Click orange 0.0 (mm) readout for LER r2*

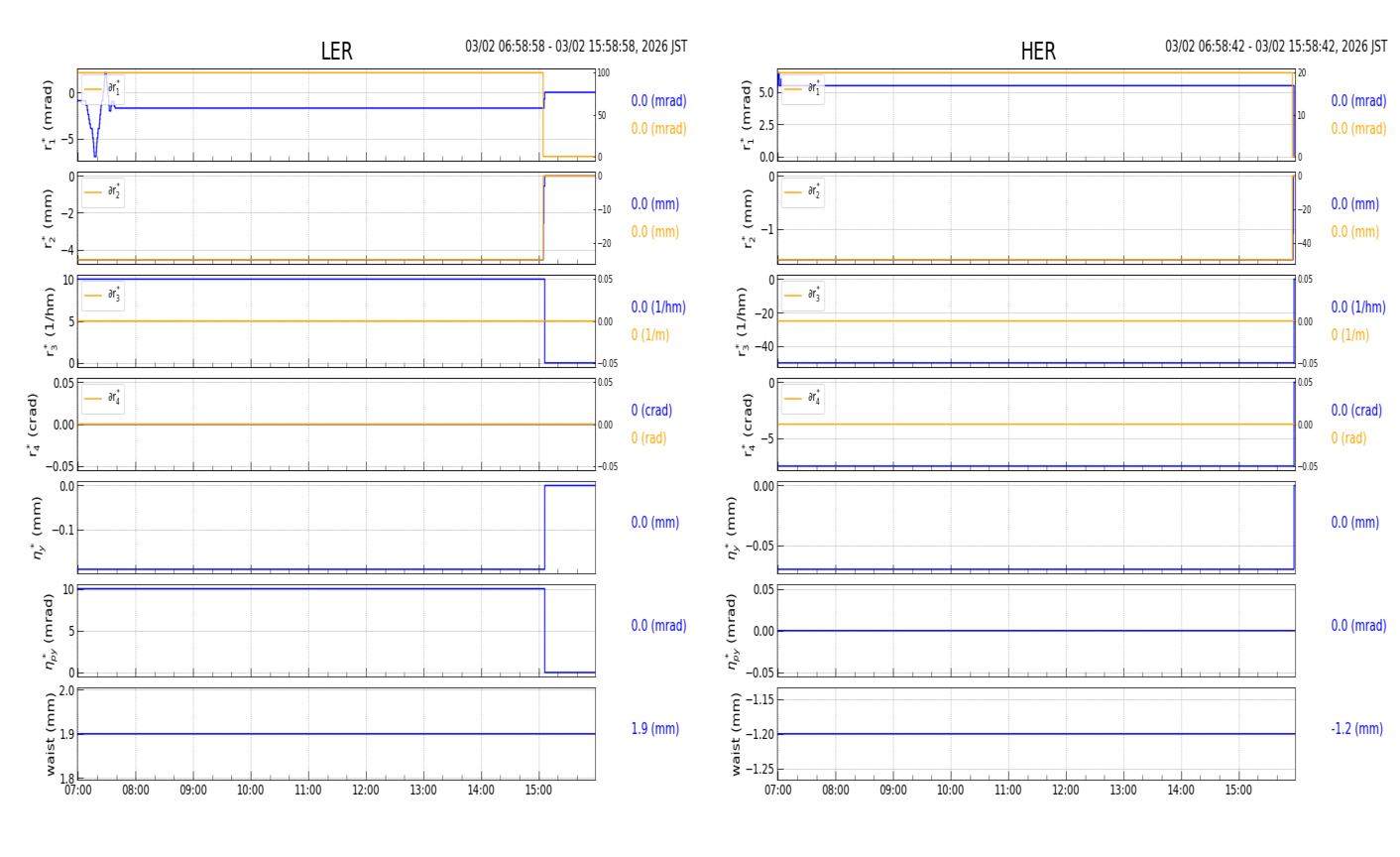(655, 232)
